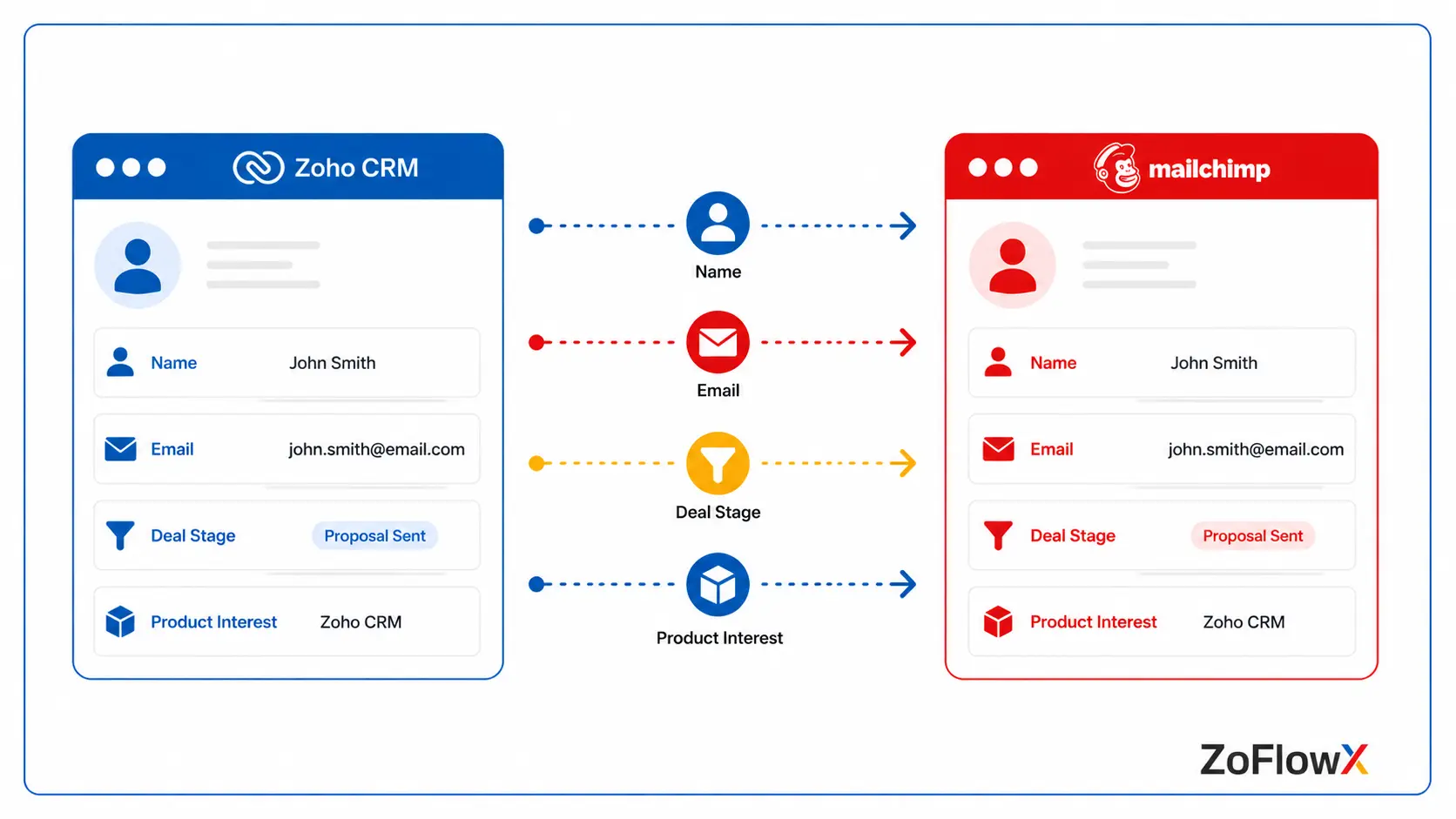Click the red Deal Stage funnel icon in Mailchimp
Viewport: 1456px width, 819px height.
point(998,535)
